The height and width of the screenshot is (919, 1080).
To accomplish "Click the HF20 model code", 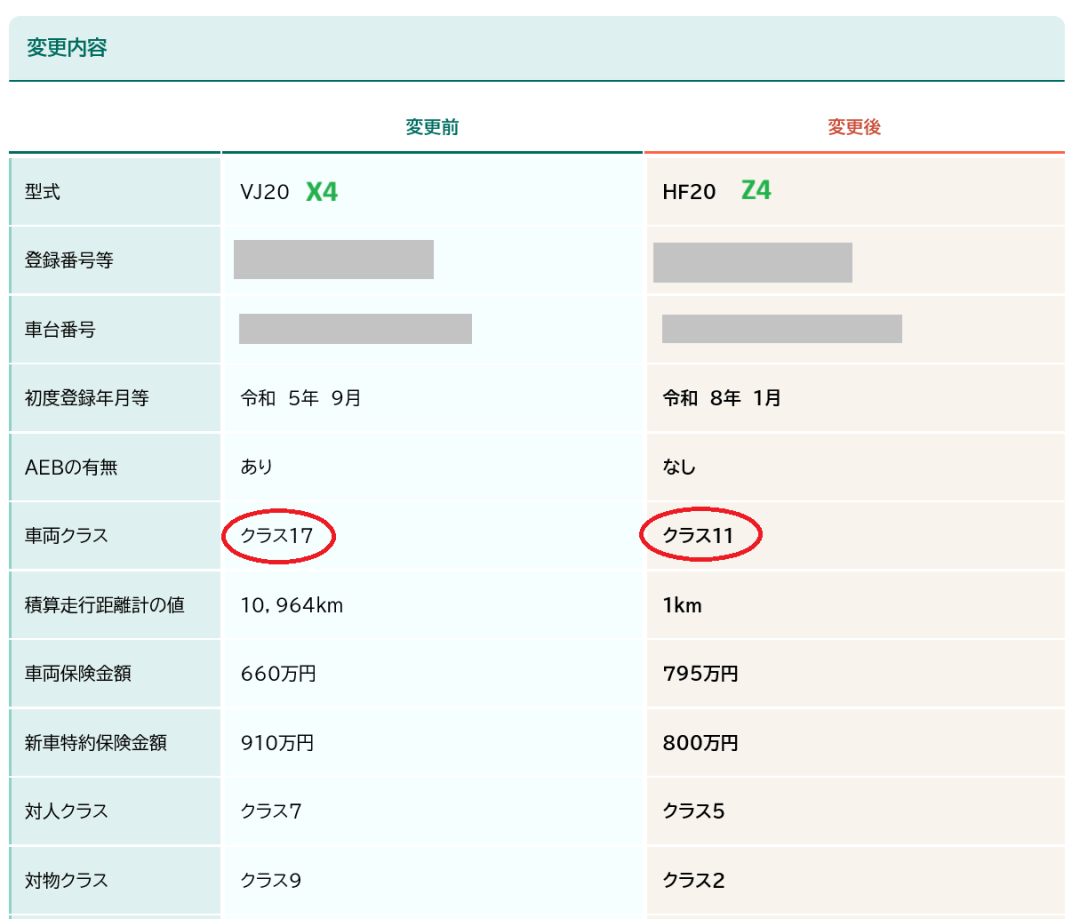I will [689, 193].
